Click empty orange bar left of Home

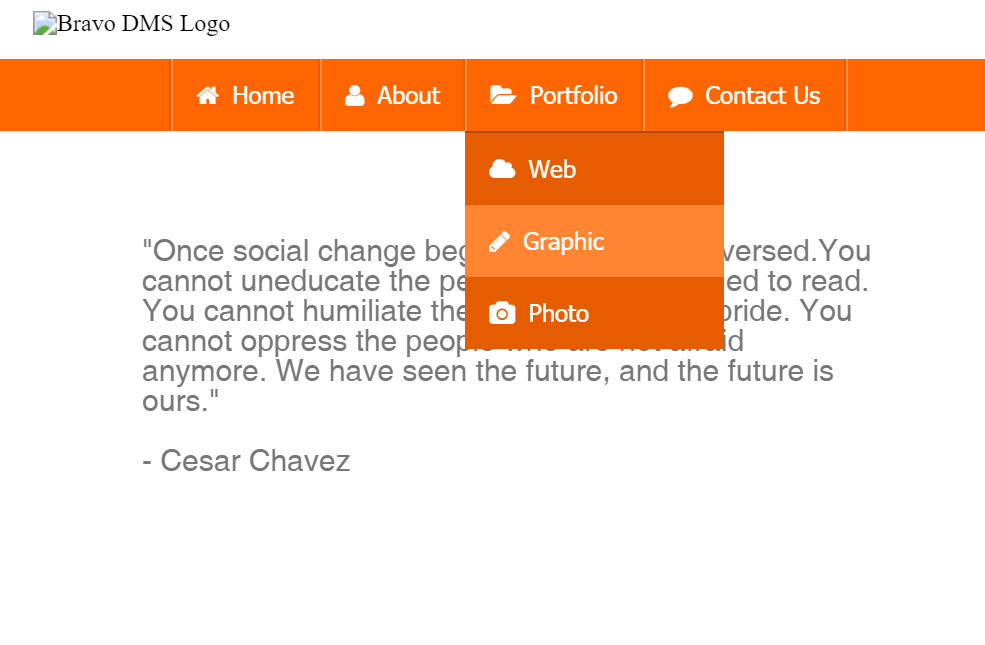pos(85,96)
